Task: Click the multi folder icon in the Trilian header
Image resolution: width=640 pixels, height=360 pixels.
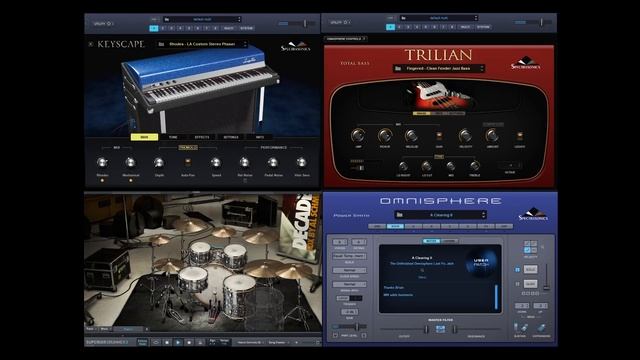Action: (x=403, y=18)
